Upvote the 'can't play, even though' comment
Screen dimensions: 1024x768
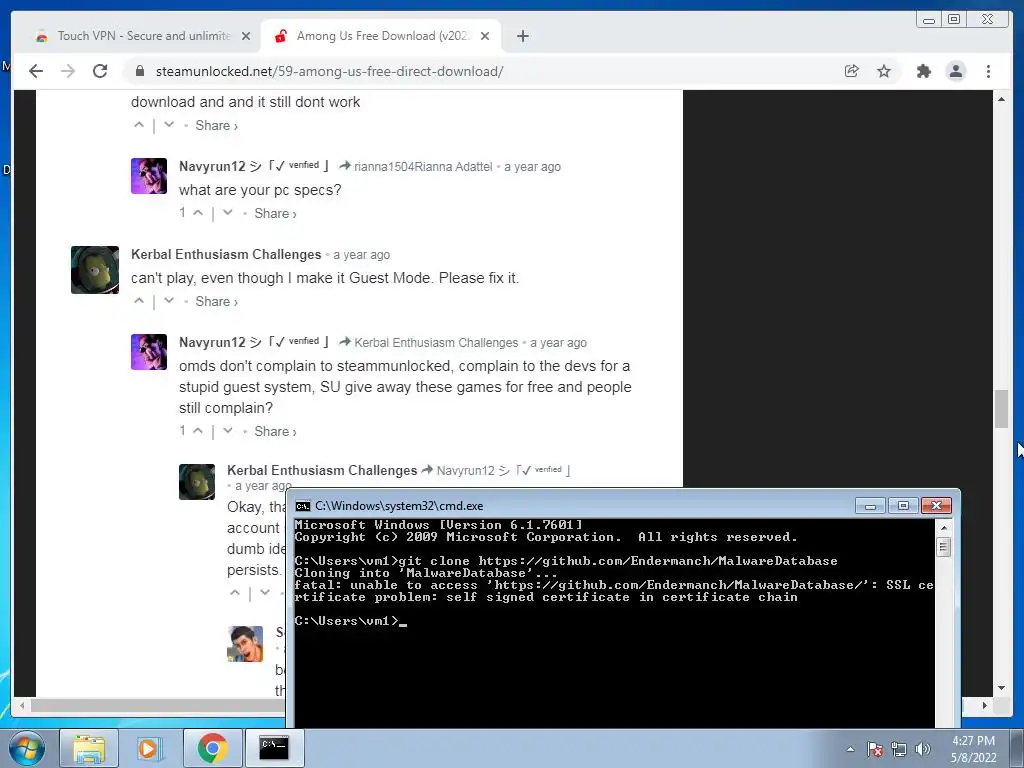[138, 300]
